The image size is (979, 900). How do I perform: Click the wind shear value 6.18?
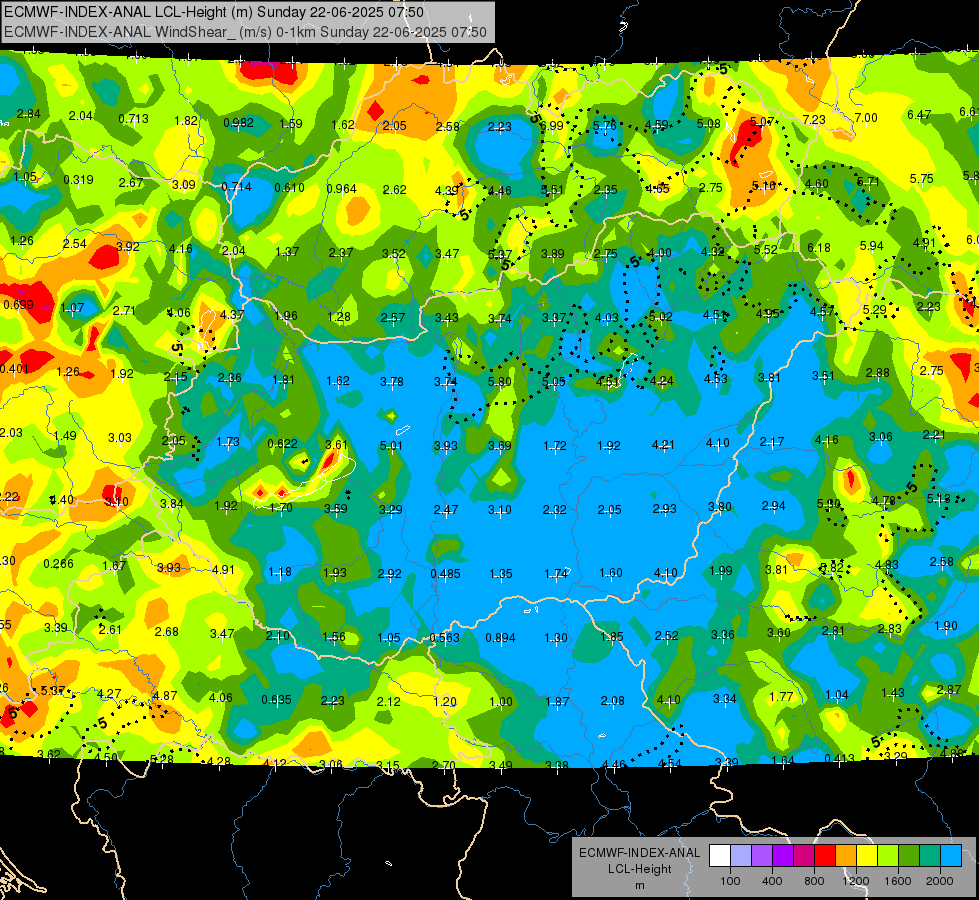(819, 248)
